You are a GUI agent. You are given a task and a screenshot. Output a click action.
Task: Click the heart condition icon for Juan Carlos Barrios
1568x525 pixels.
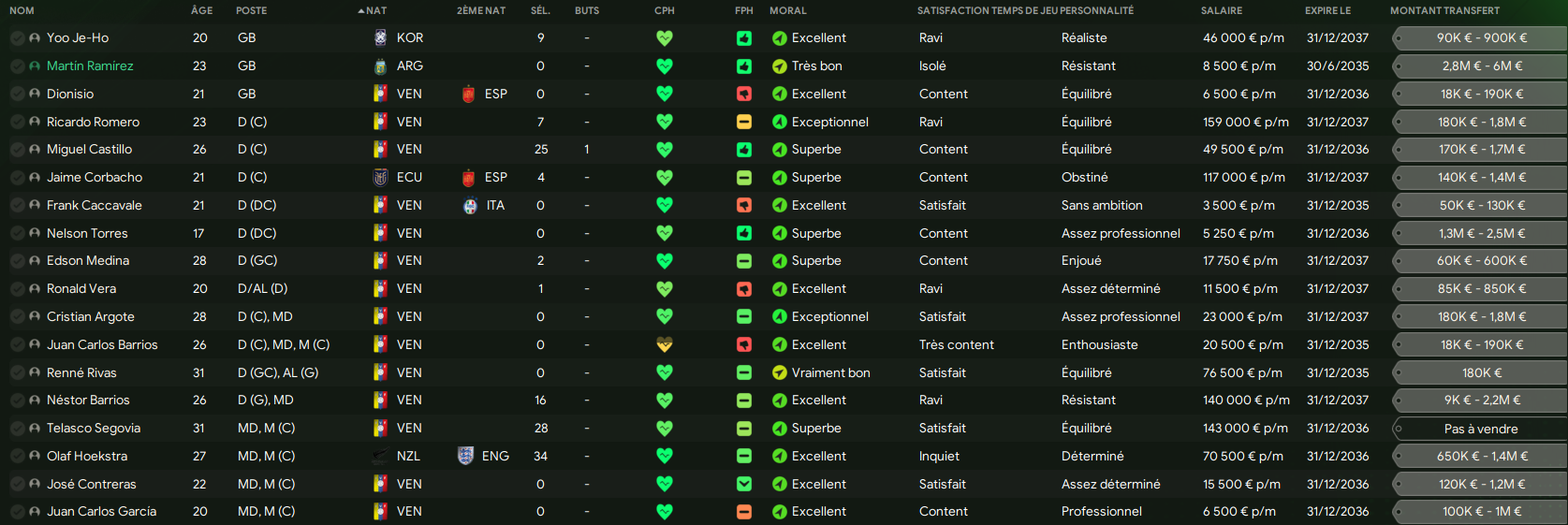tap(665, 345)
